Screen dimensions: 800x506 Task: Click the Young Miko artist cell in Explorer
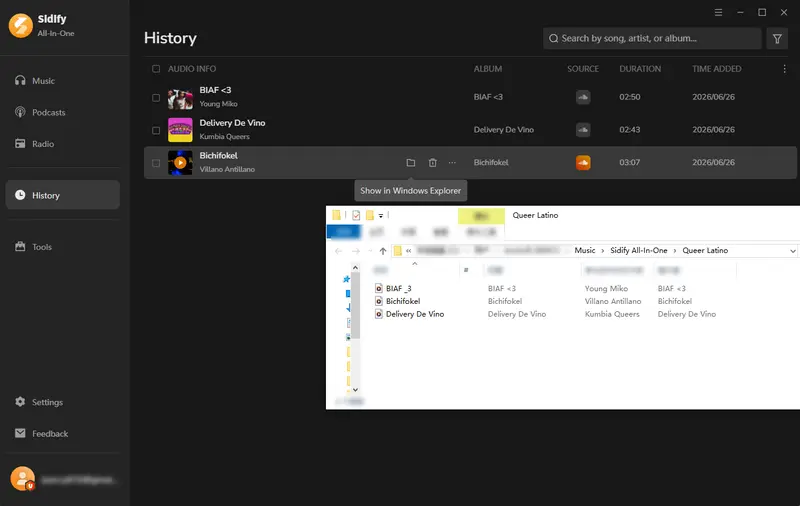606,289
